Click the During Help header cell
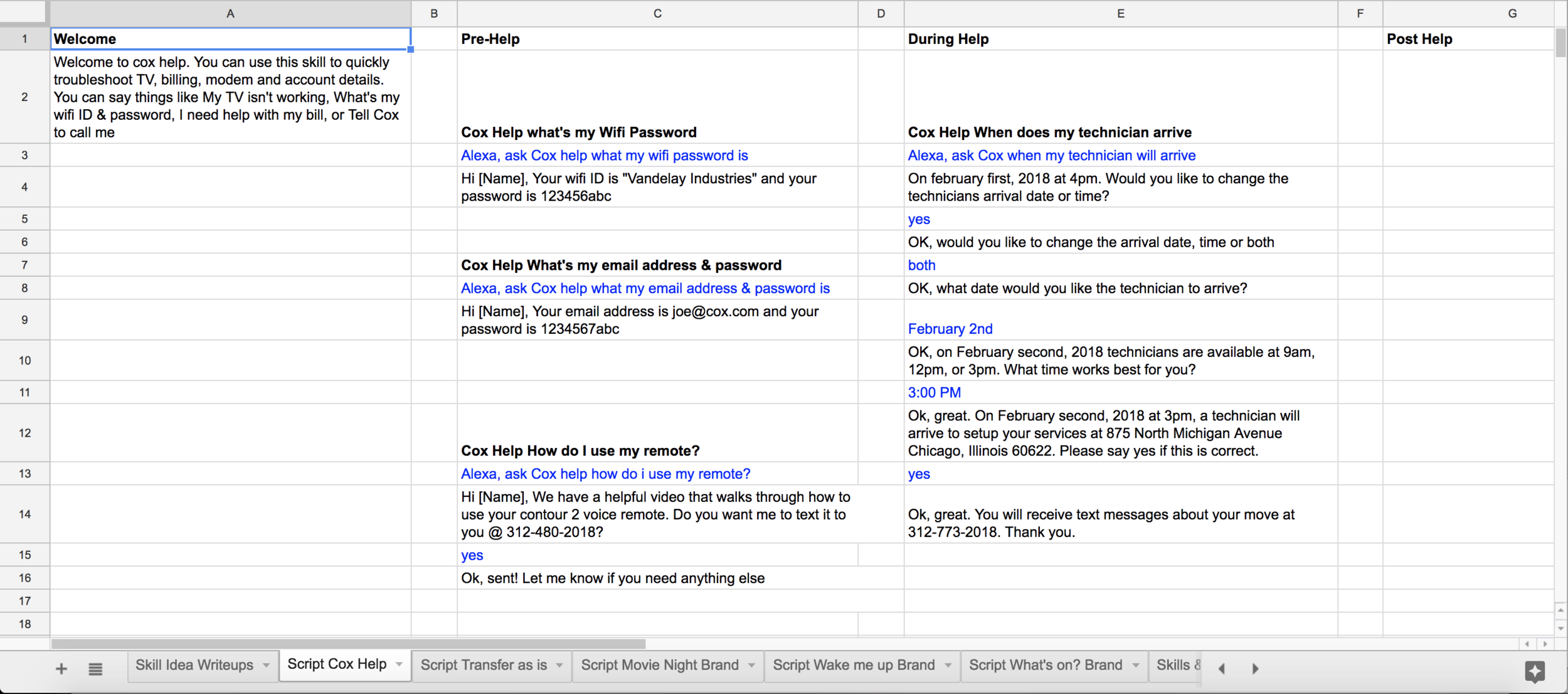This screenshot has width=1568, height=694. tap(1121, 39)
